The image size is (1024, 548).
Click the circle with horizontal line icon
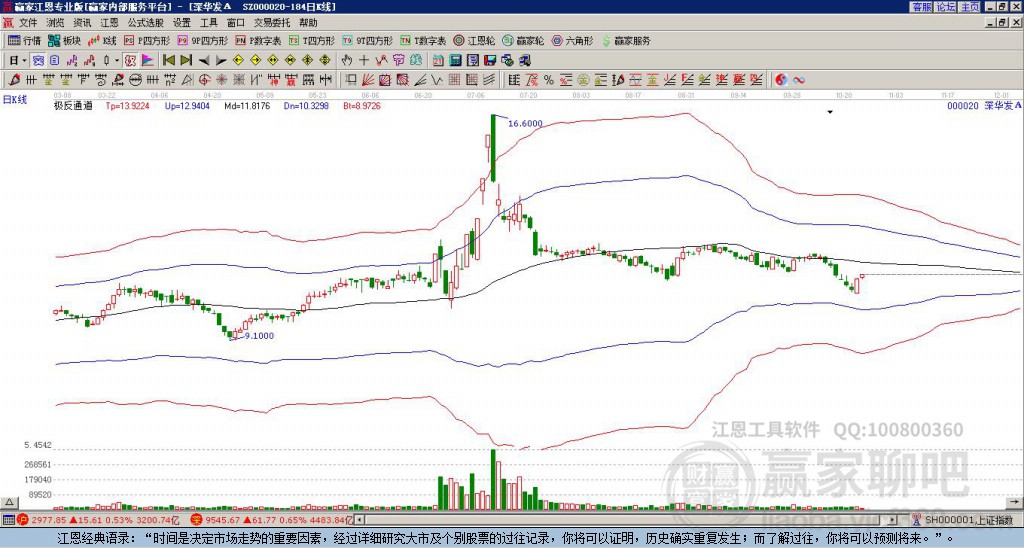pyautogui.click(x=135, y=80)
